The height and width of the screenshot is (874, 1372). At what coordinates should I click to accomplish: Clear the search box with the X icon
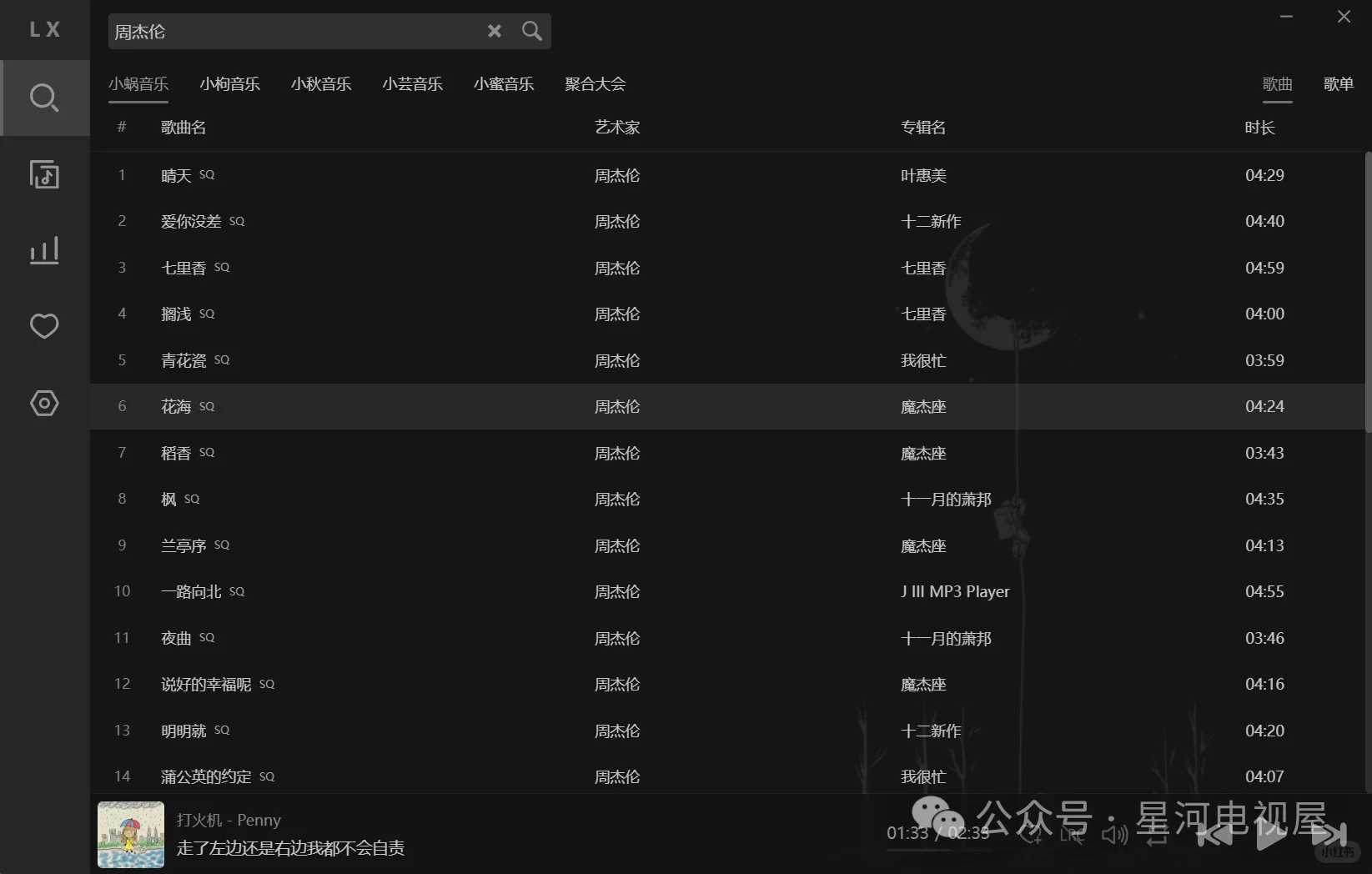click(494, 31)
